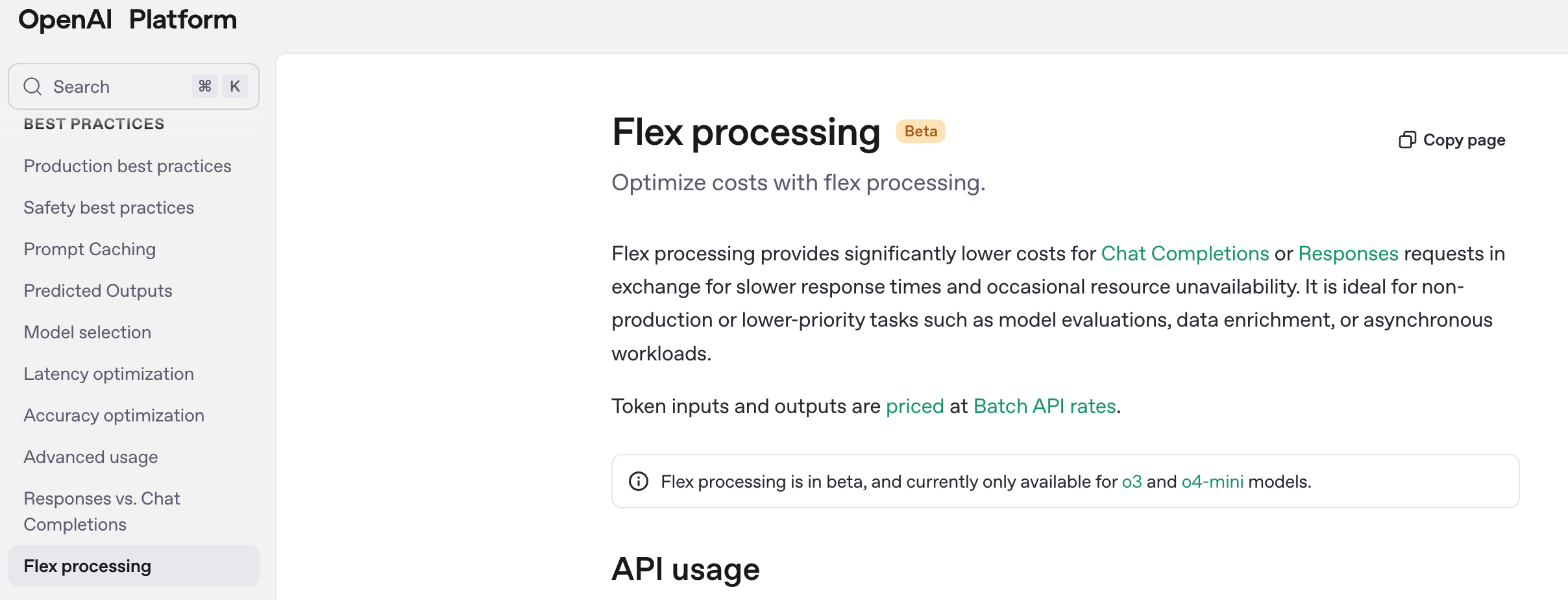
Task: Click the OpenAI Platform logo
Action: 127,19
